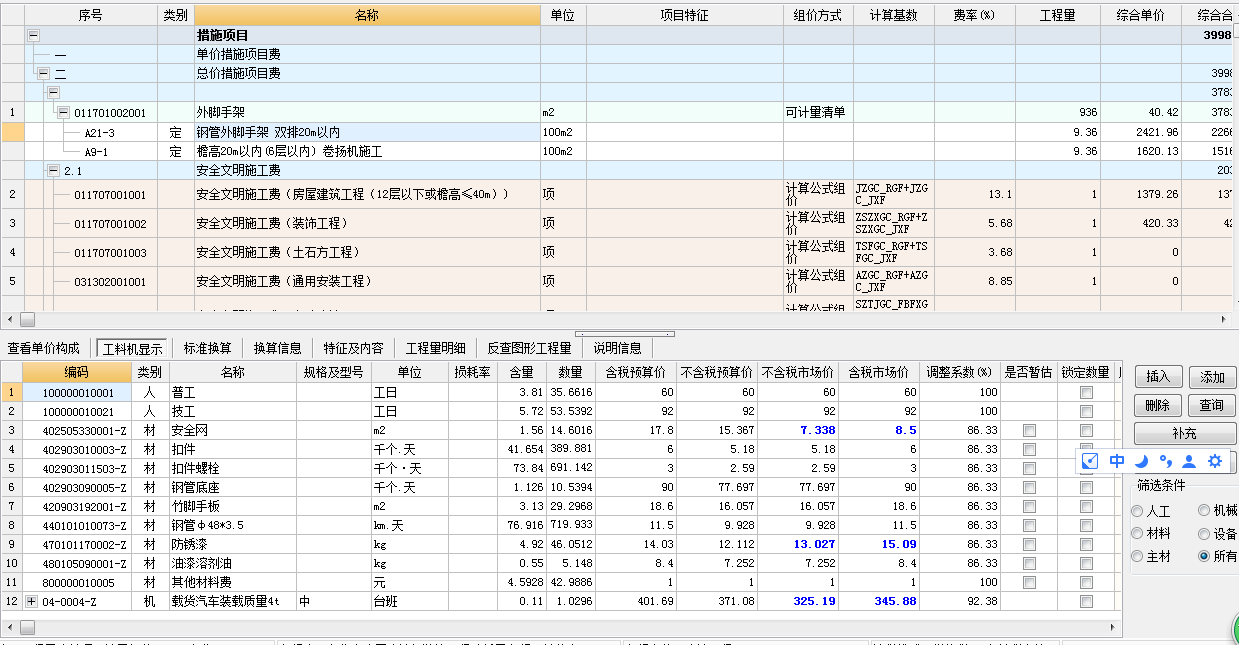Check 是否暂估 for the 钢管底座 row
The image size is (1239, 645).
[1029, 487]
